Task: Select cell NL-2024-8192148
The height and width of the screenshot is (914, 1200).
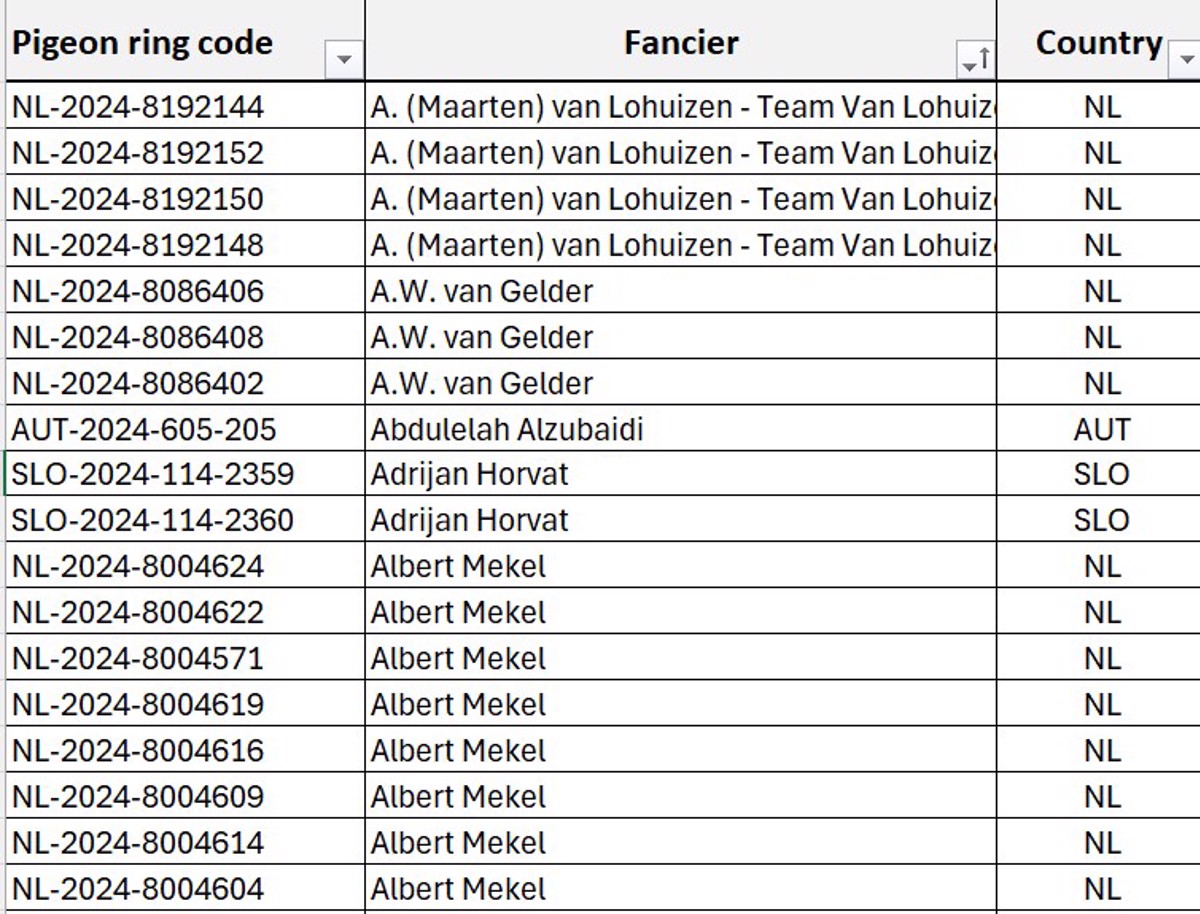Action: 185,244
